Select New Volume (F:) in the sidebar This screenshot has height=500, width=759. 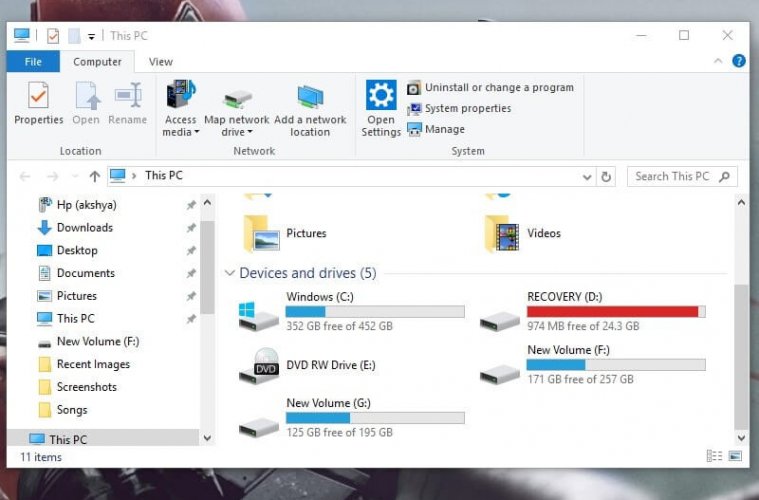point(89,341)
